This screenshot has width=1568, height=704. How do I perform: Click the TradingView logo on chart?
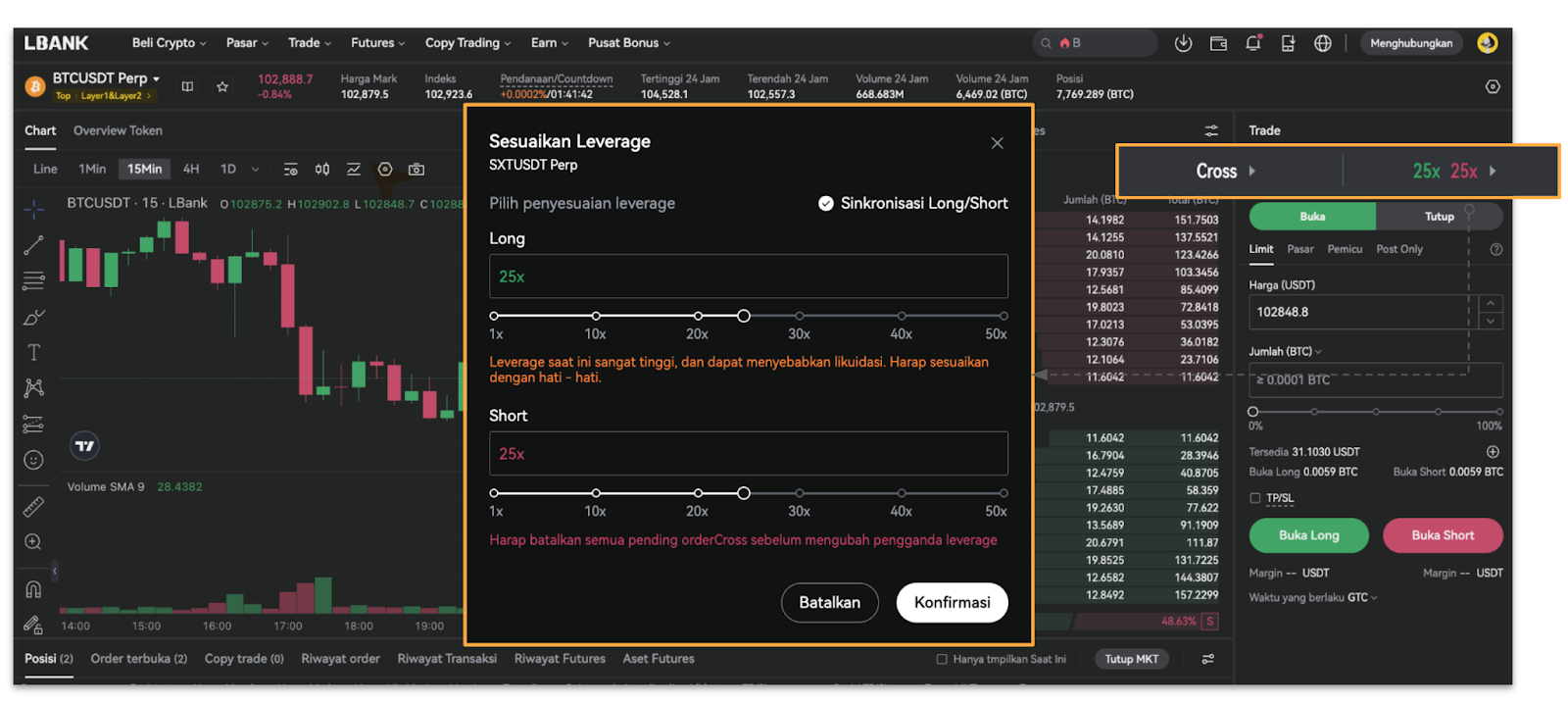click(84, 446)
